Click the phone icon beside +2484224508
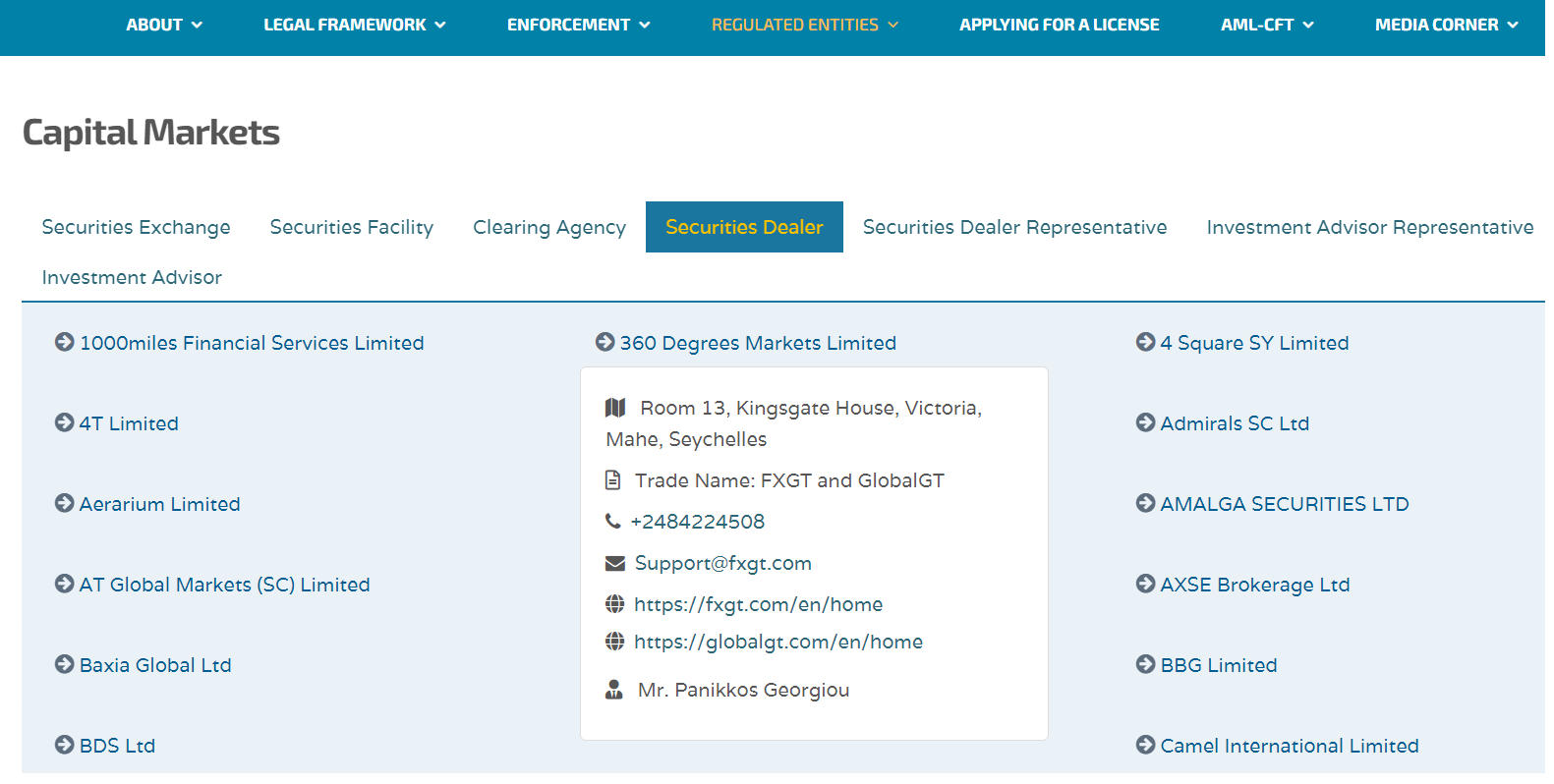Screen dimensions: 1554x784 click(613, 522)
